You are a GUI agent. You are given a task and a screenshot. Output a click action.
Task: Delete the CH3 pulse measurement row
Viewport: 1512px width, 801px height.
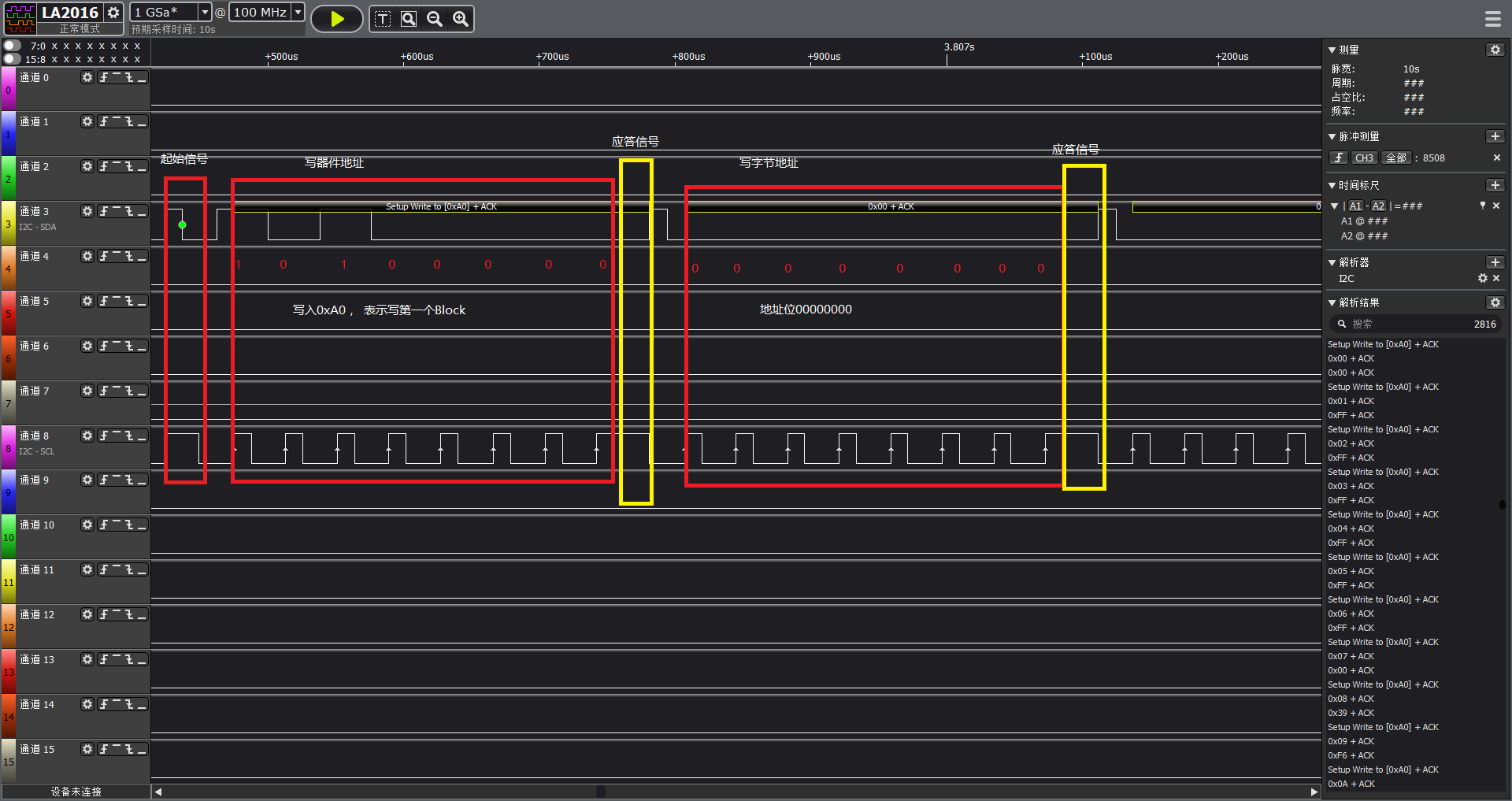point(1497,158)
